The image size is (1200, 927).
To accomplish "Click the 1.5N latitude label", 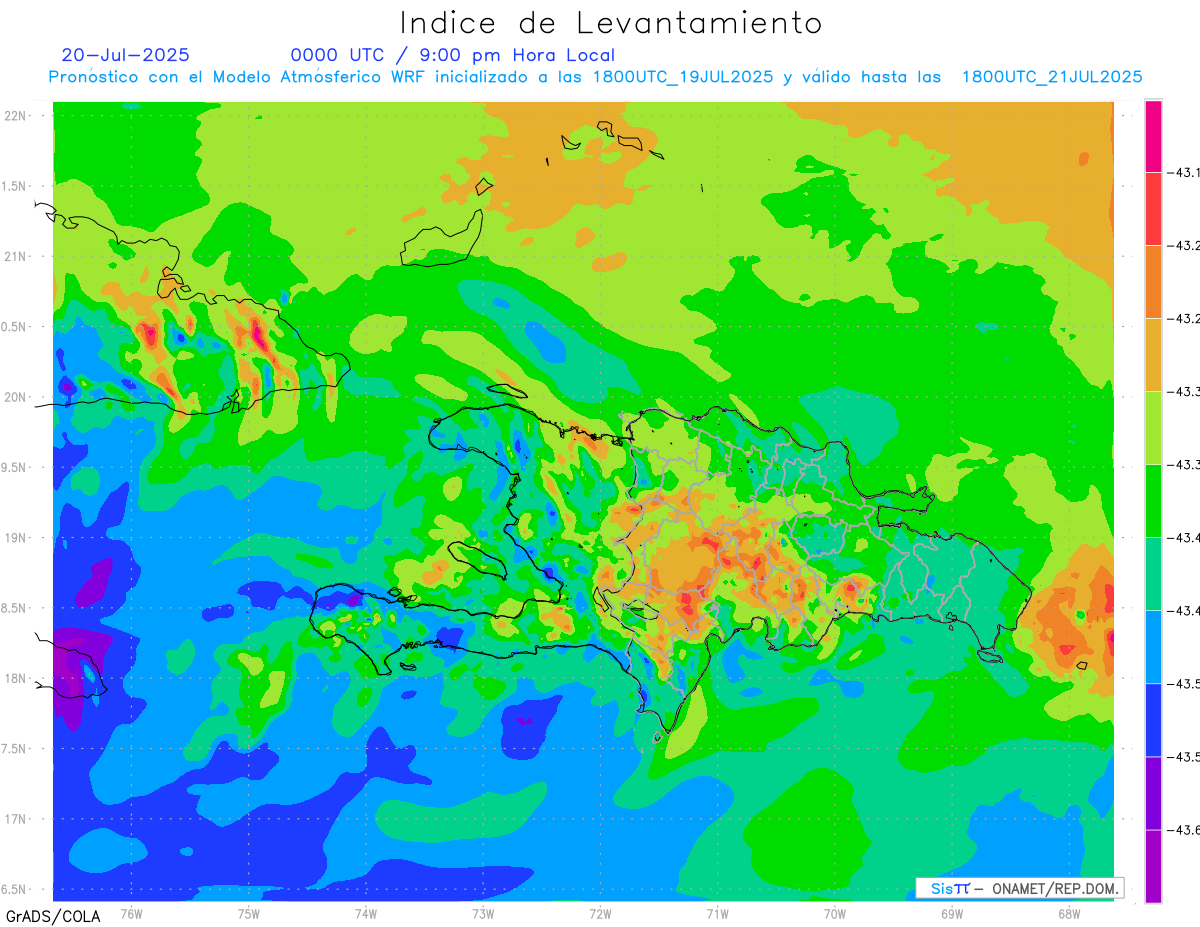I will [14, 186].
